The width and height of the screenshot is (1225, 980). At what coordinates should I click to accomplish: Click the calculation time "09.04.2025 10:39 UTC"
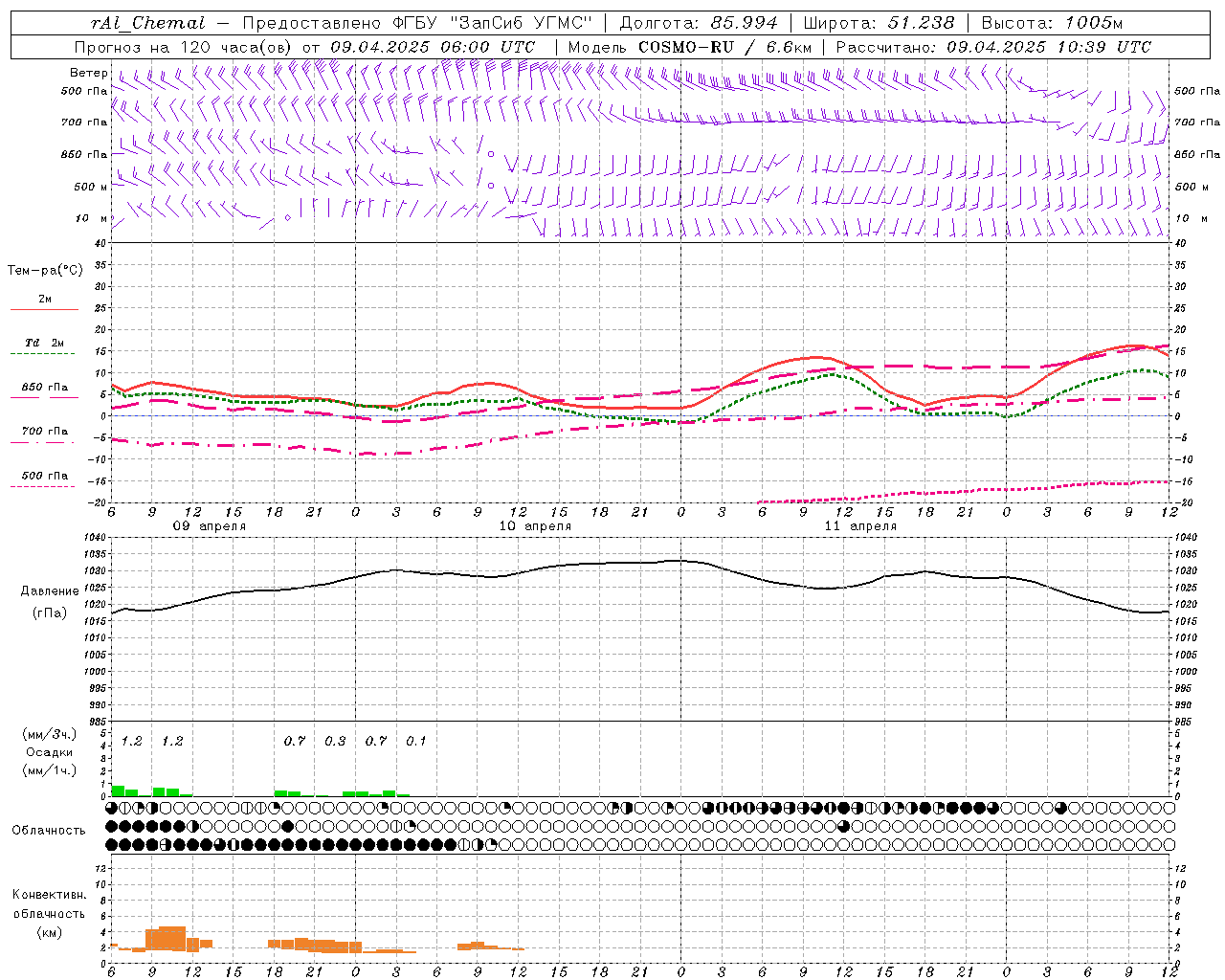click(1049, 47)
